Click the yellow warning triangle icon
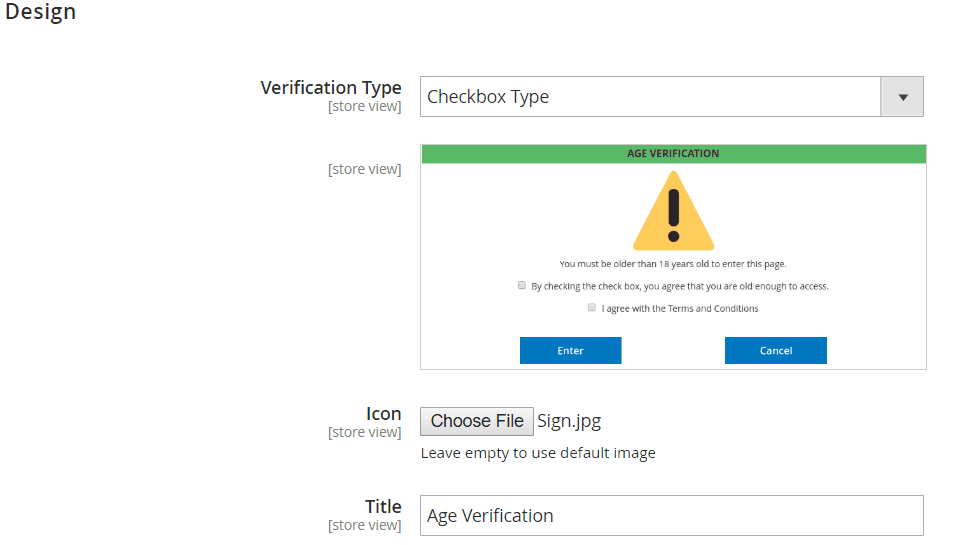Viewport: 971px width, 545px height. [x=673, y=211]
